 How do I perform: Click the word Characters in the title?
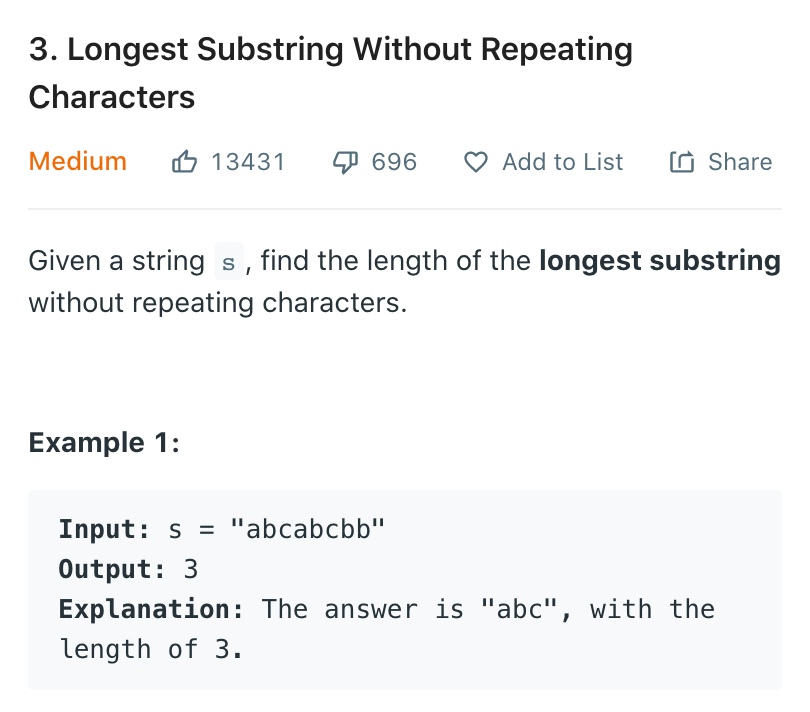click(x=112, y=97)
